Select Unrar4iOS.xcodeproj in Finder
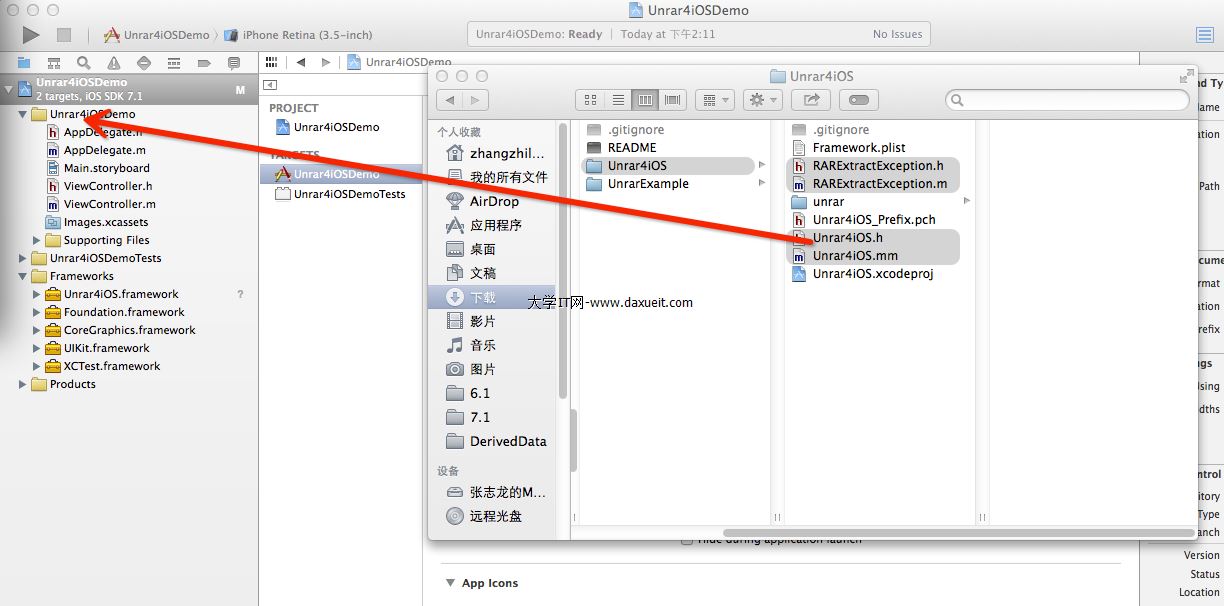 (872, 274)
